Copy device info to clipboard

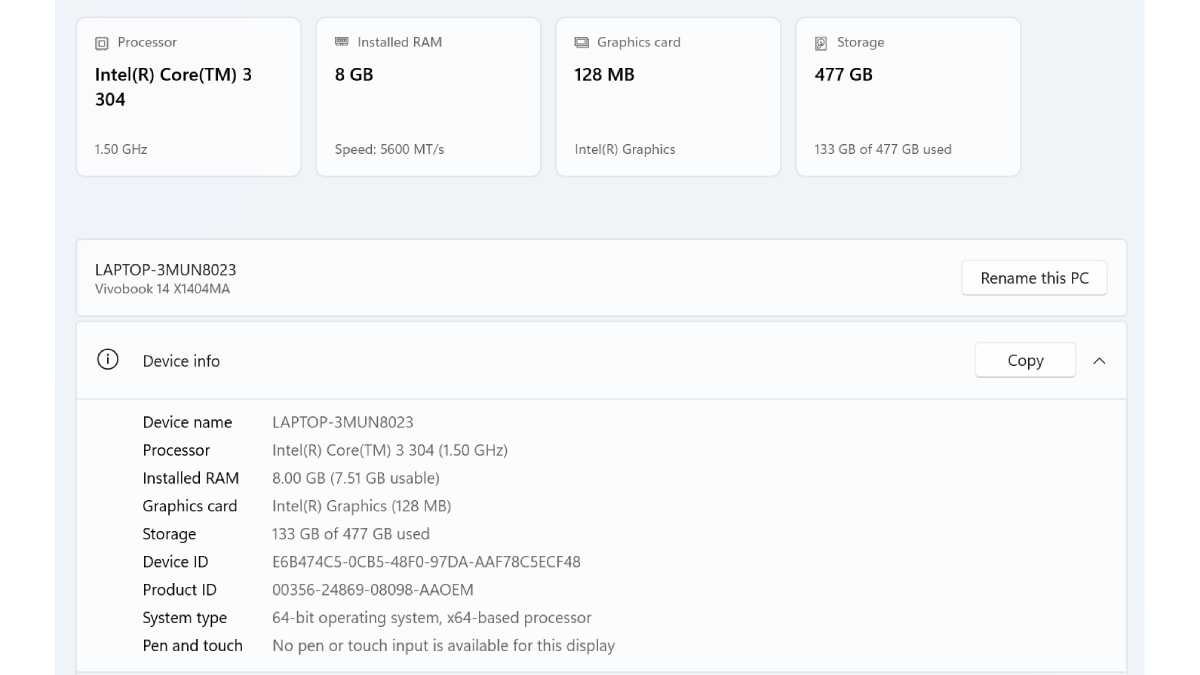1025,360
